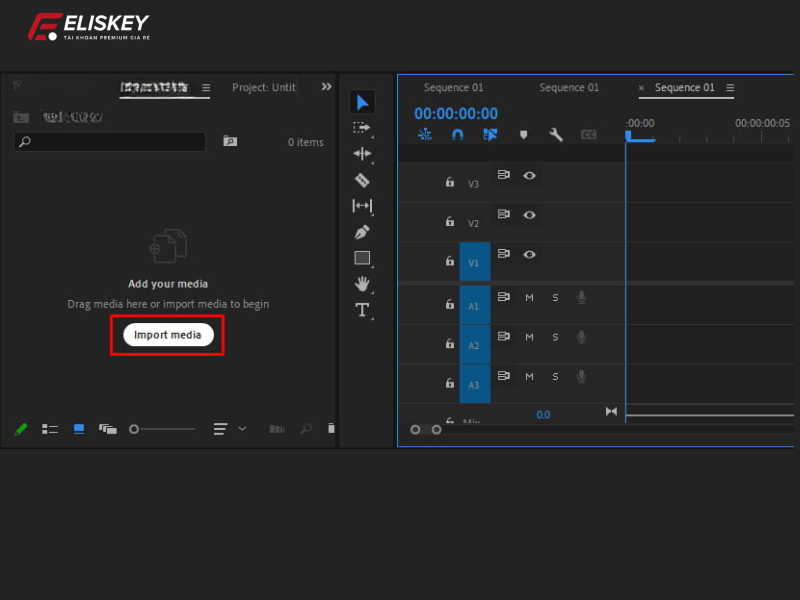This screenshot has height=600, width=800.
Task: Open the Sequence 01 panel menu
Action: click(x=731, y=88)
